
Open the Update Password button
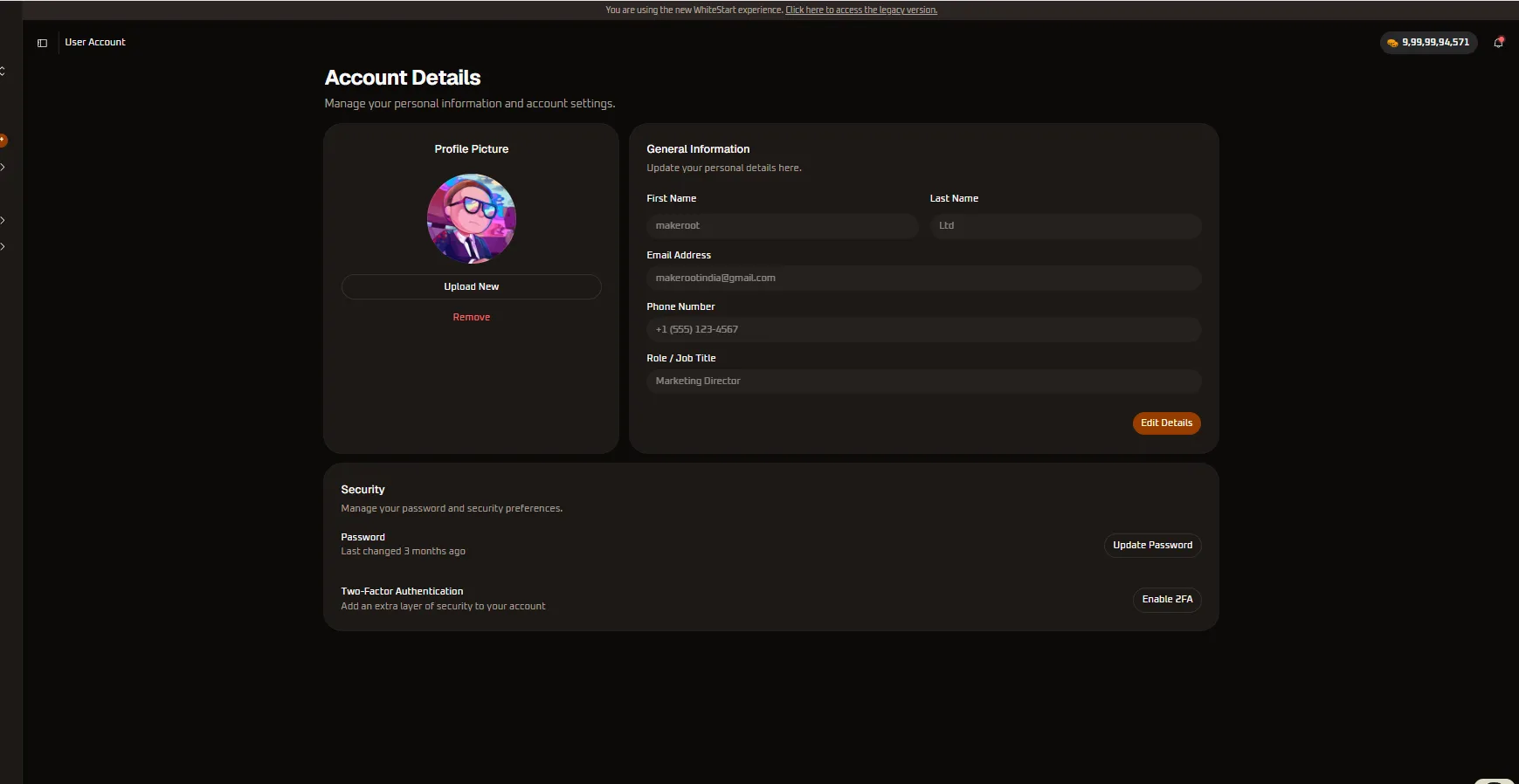(1153, 546)
